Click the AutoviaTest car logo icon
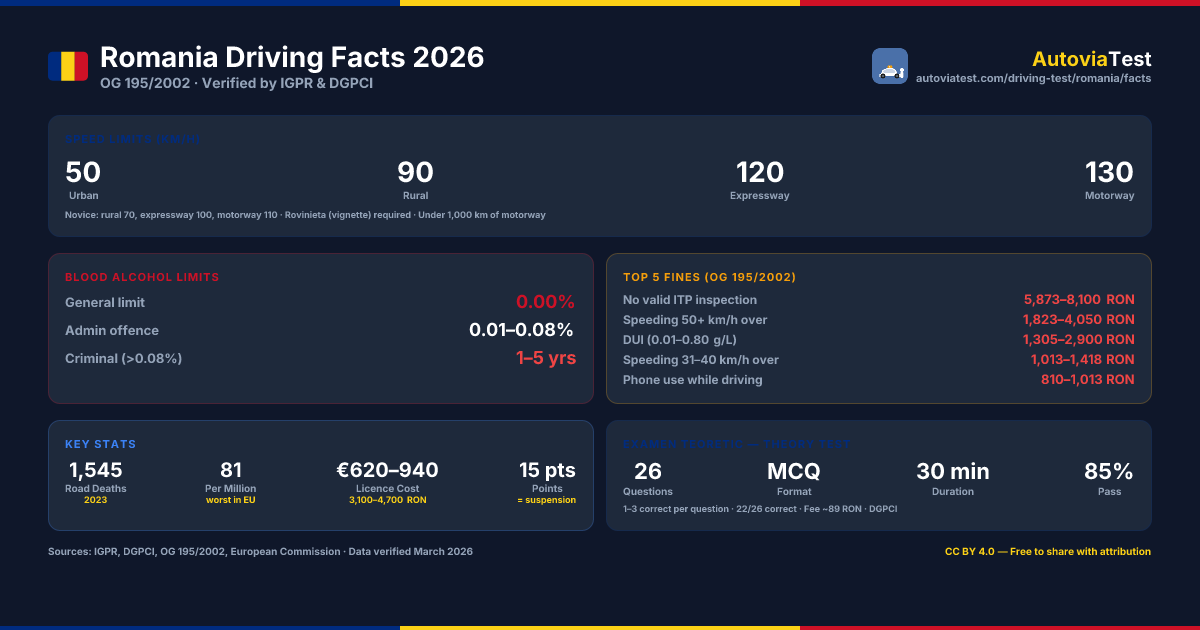The width and height of the screenshot is (1200, 630). (x=890, y=66)
